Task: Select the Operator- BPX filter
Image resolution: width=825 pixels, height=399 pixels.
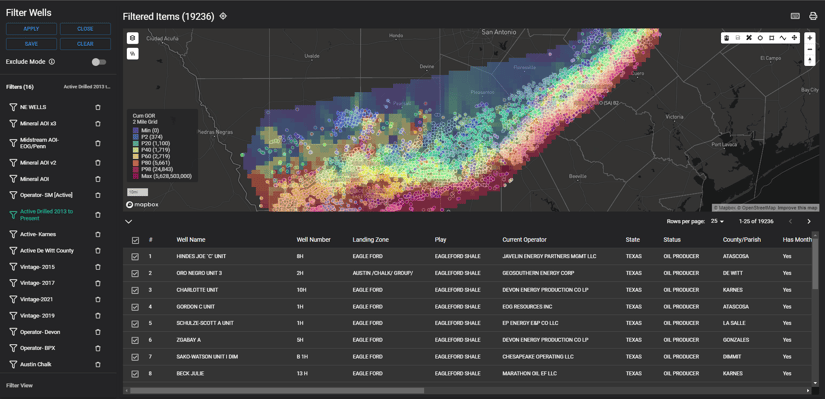Action: click(x=37, y=348)
